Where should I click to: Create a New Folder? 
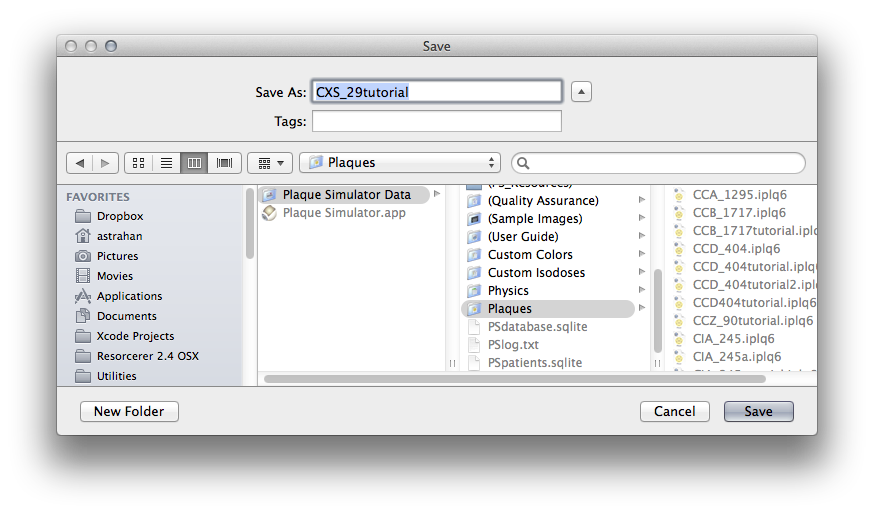point(129,411)
